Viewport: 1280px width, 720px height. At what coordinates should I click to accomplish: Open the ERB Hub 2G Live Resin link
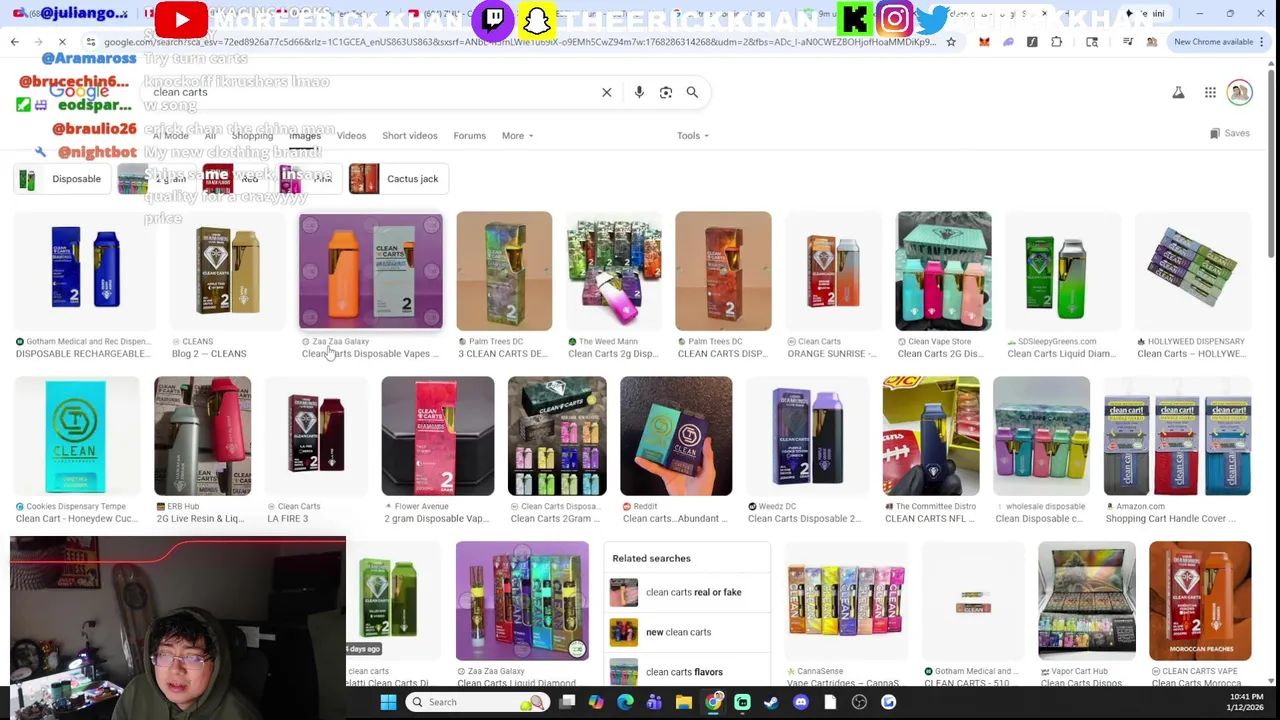click(200, 519)
